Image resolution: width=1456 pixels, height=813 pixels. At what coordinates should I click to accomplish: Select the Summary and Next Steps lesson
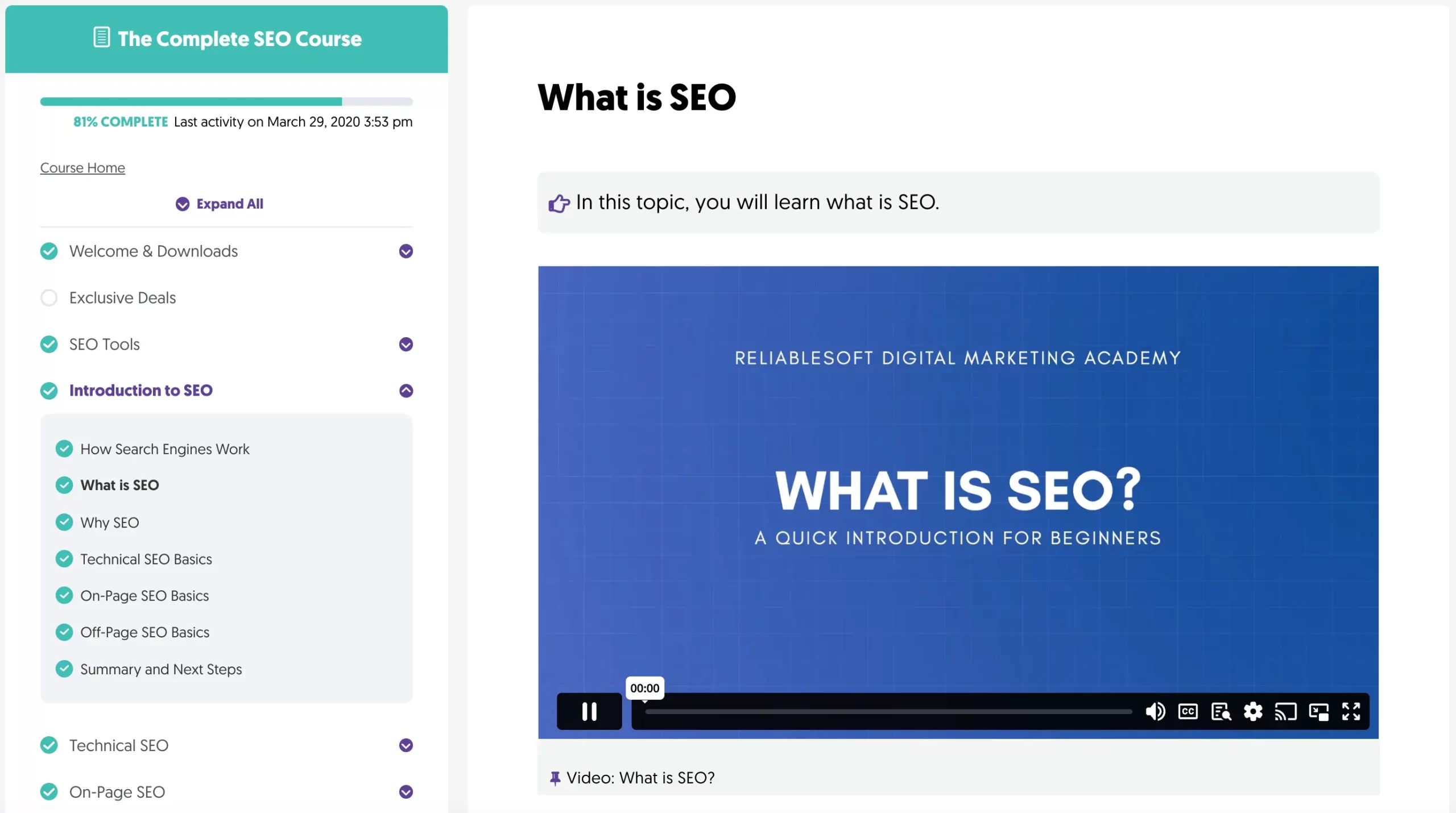[x=161, y=669]
